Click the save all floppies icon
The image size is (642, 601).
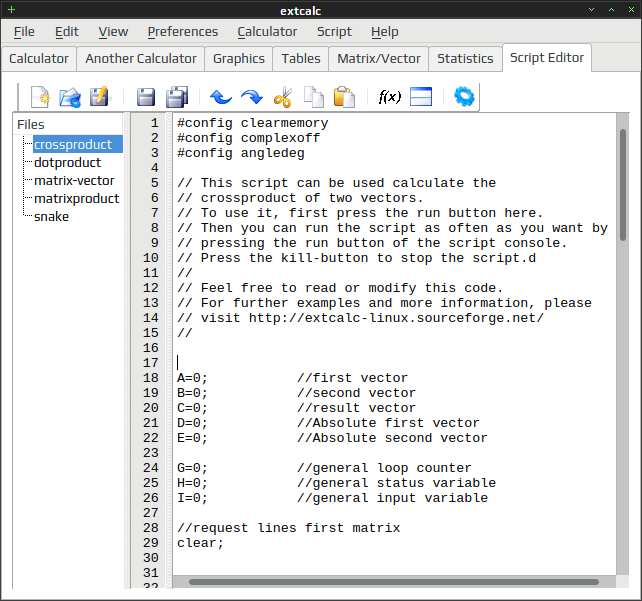pyautogui.click(x=177, y=97)
